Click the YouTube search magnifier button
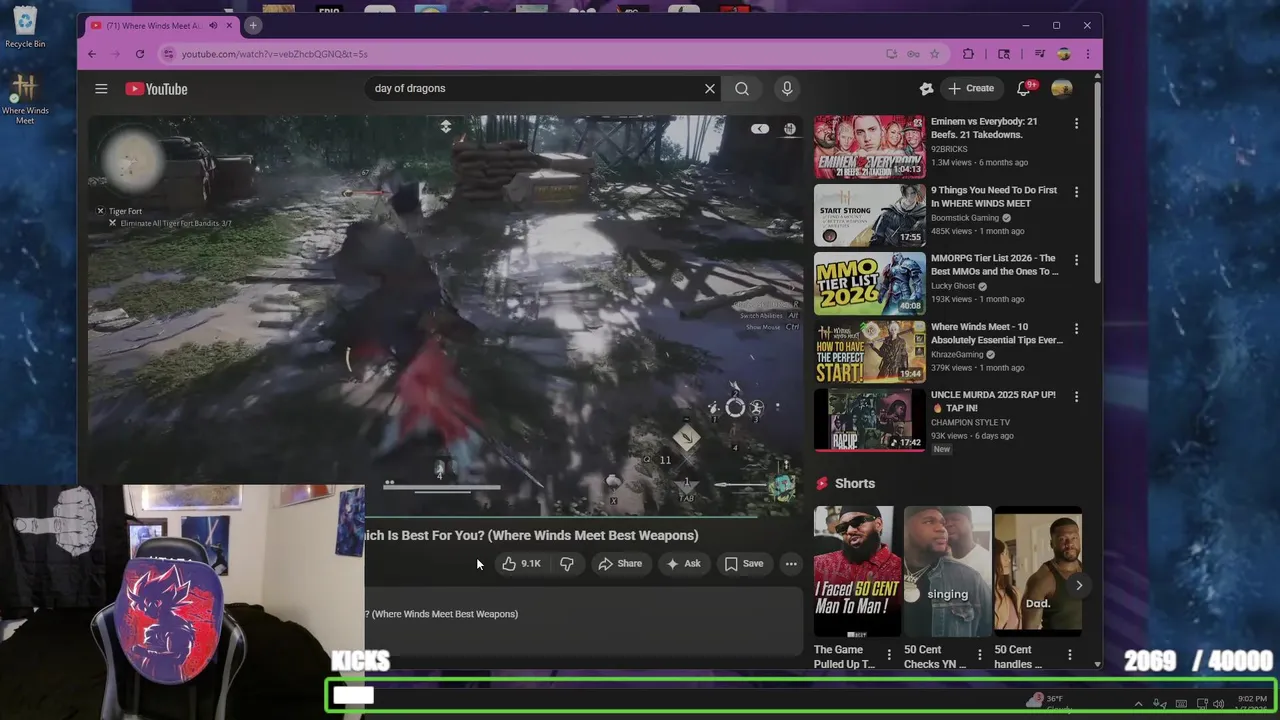Image resolution: width=1280 pixels, height=720 pixels. coord(742,89)
